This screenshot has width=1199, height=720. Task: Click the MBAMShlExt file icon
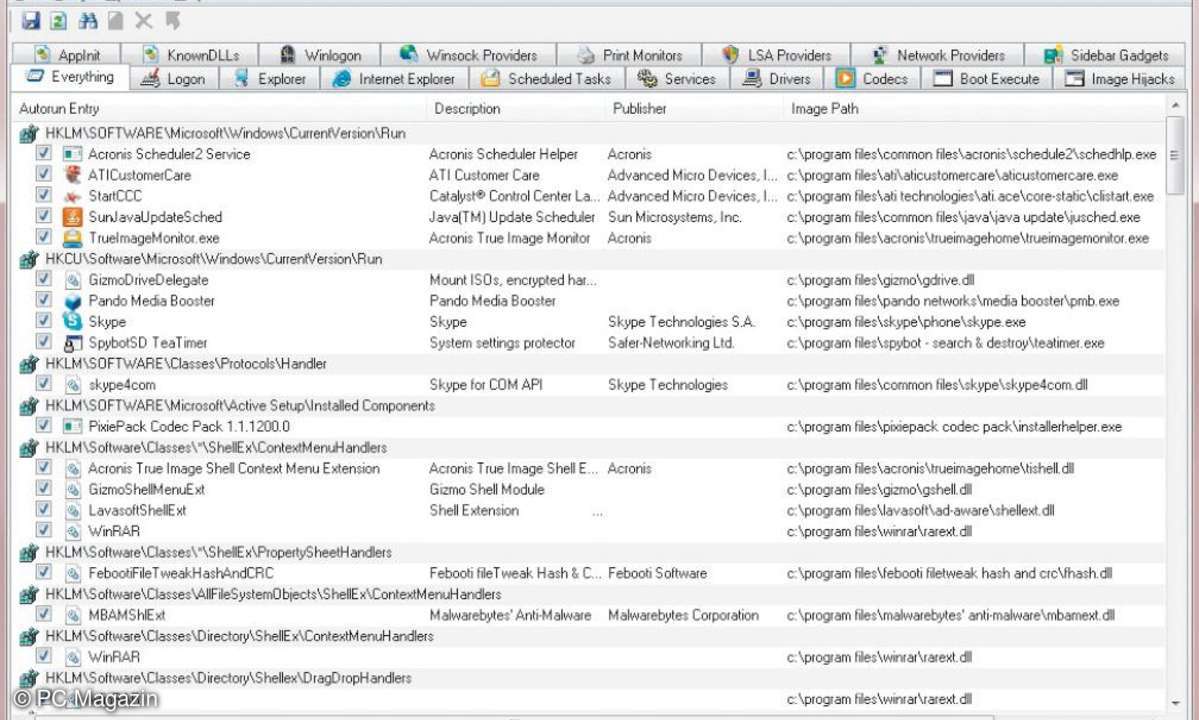pyautogui.click(x=73, y=615)
